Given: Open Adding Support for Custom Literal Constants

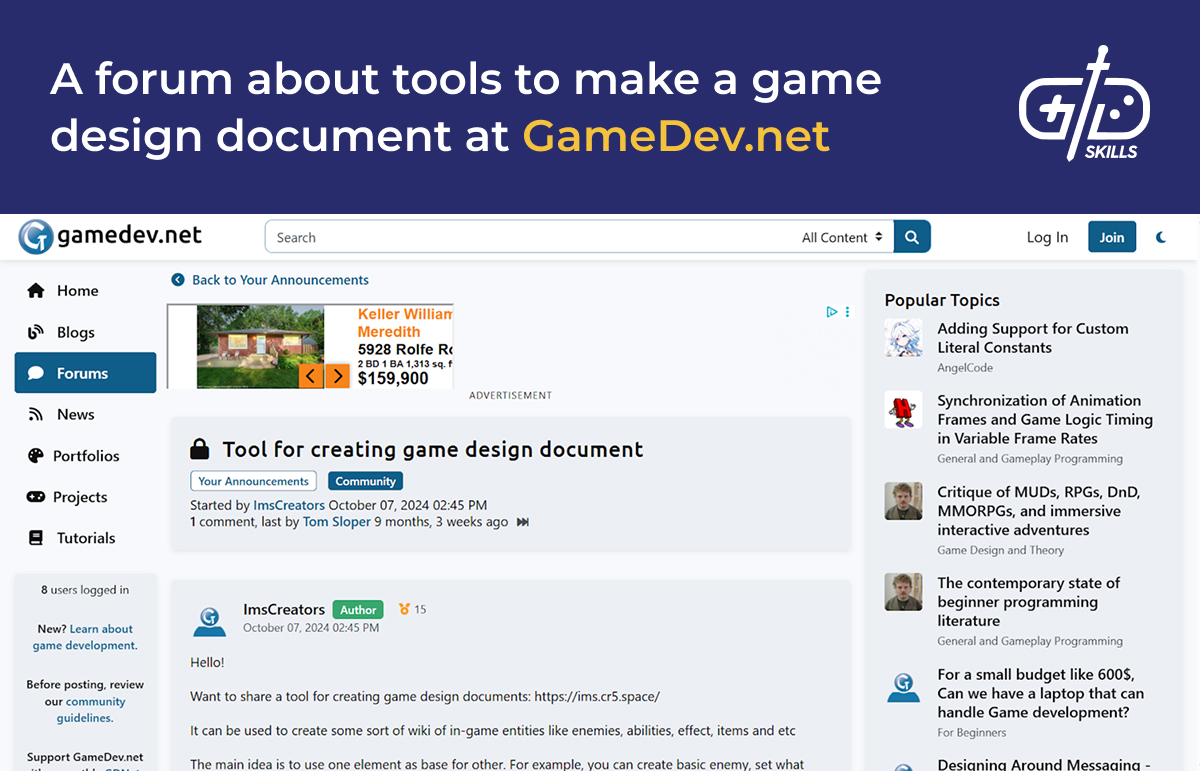Looking at the screenshot, I should click(1033, 338).
